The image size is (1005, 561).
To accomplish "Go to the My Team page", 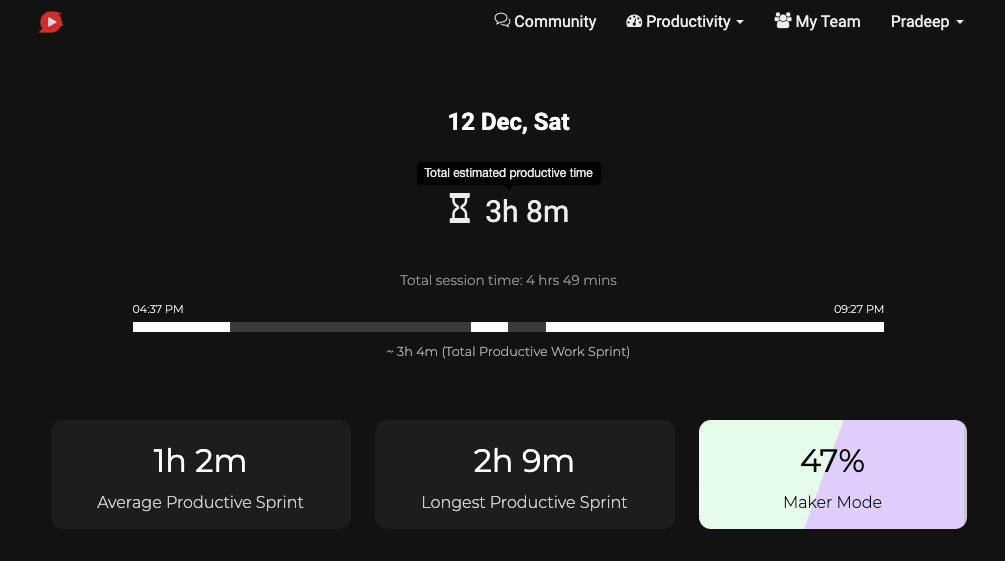I will 817,21.
